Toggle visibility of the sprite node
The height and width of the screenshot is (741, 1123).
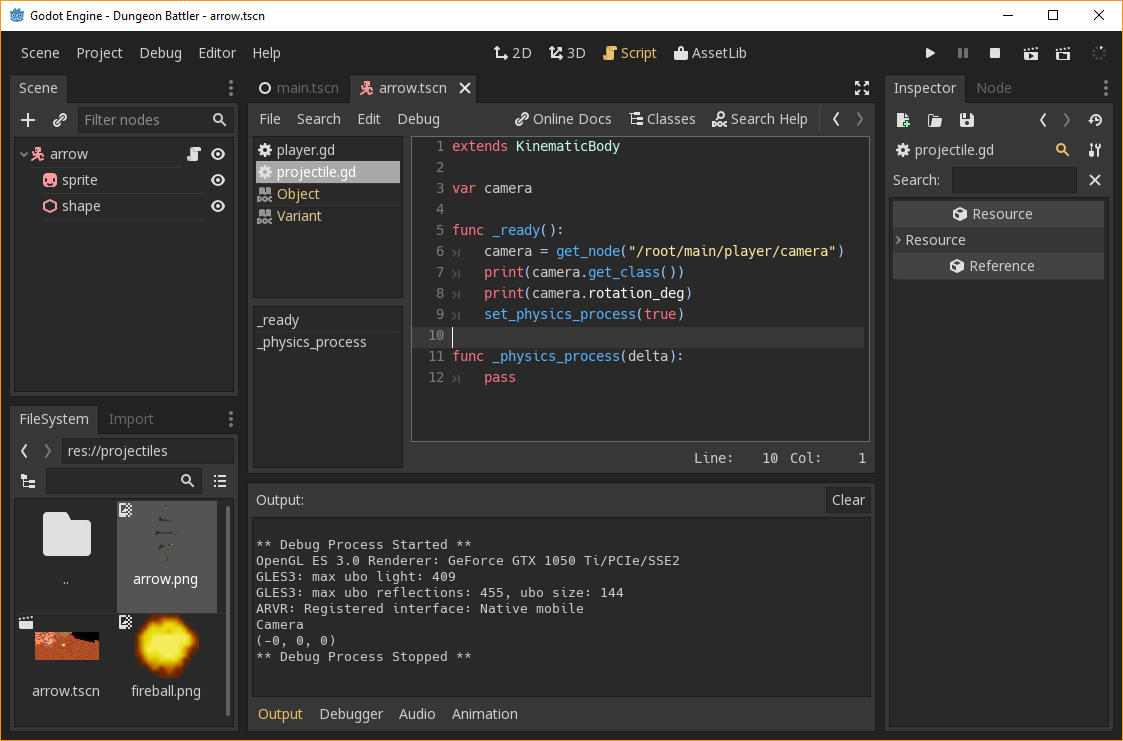[219, 180]
